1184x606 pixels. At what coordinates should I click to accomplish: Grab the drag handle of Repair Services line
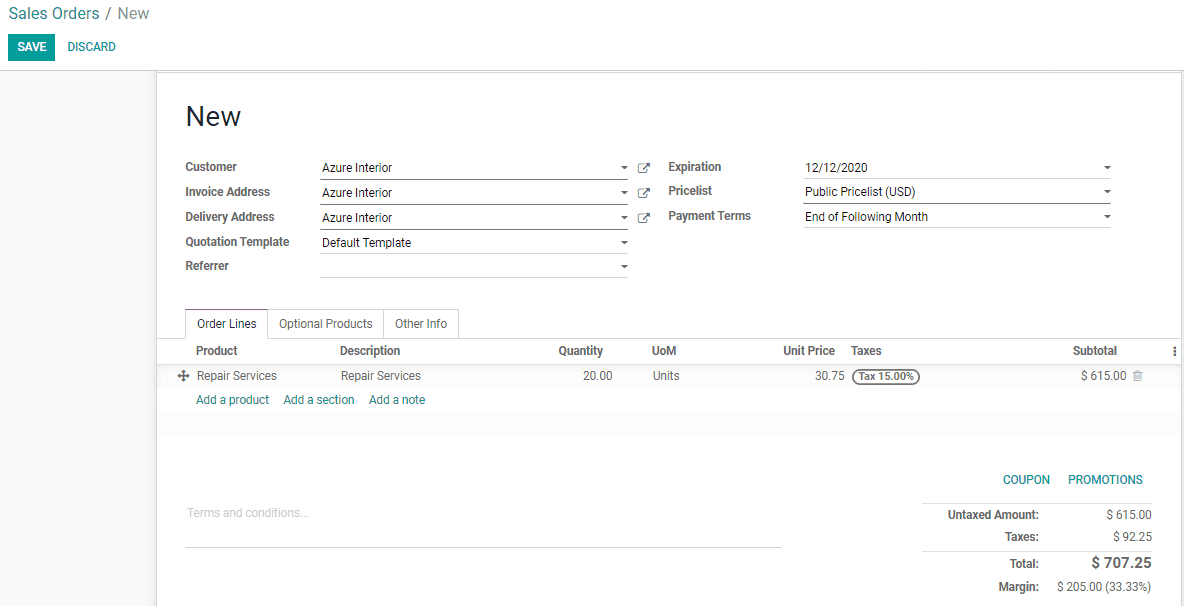(x=182, y=376)
